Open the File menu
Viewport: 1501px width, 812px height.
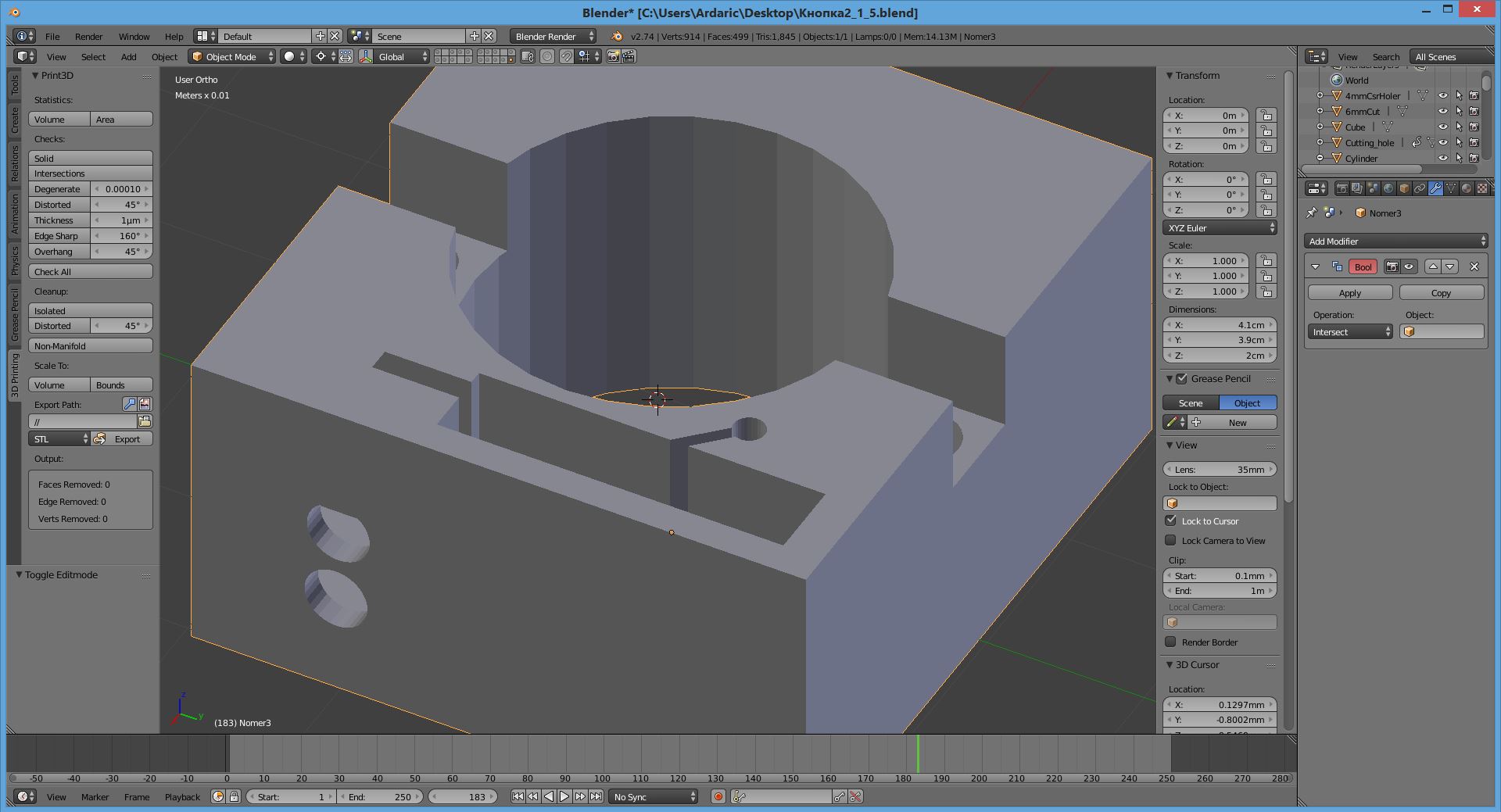(52, 36)
